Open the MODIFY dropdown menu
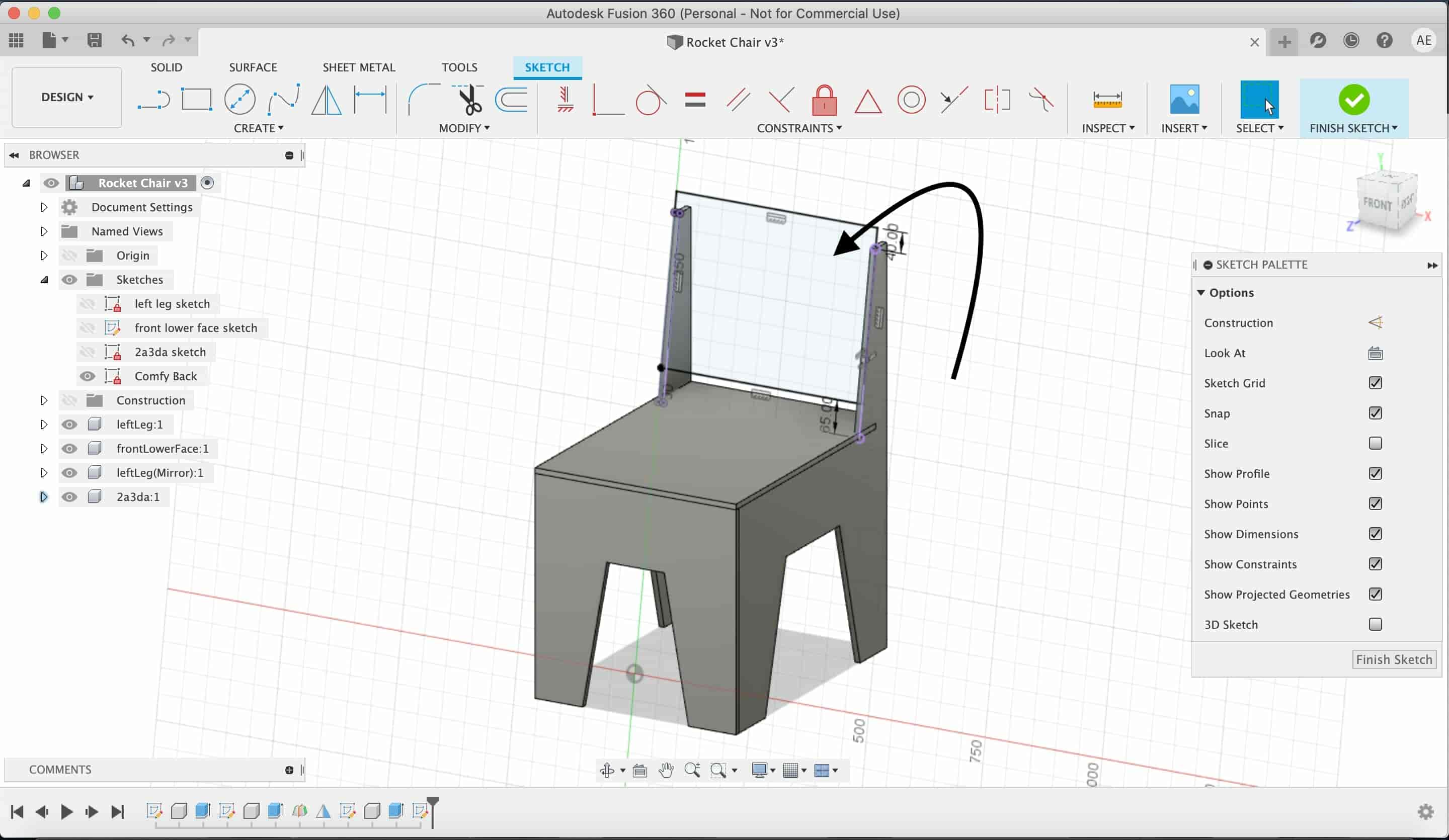 tap(464, 128)
